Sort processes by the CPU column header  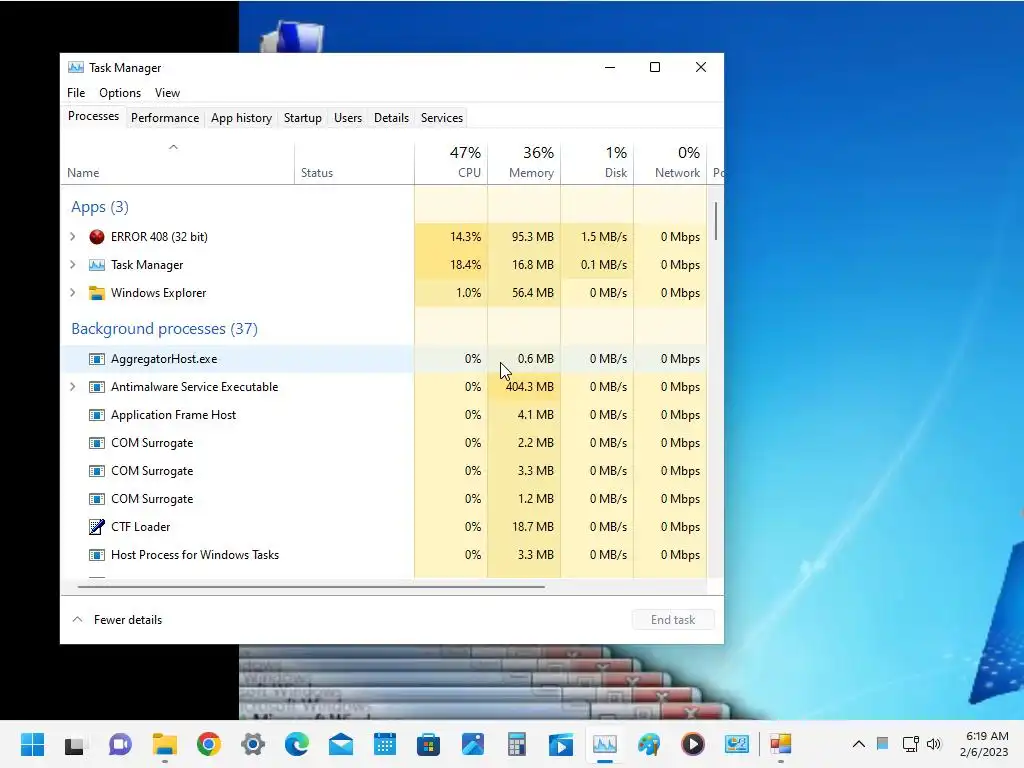tap(451, 163)
